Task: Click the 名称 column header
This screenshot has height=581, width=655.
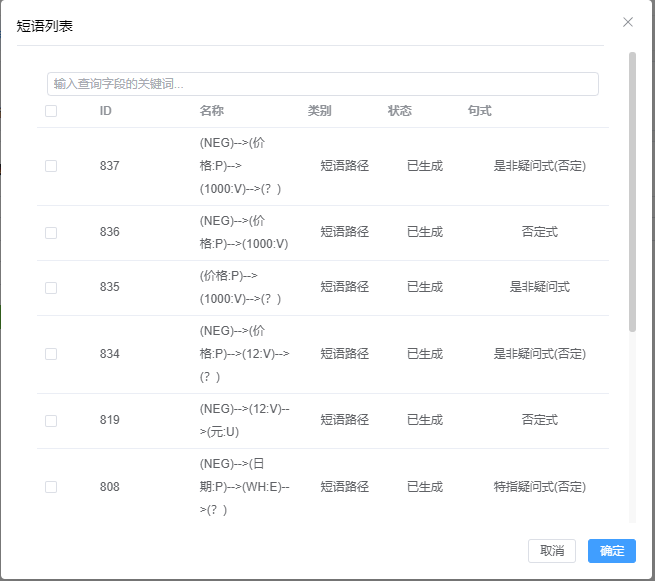Action: click(x=211, y=111)
